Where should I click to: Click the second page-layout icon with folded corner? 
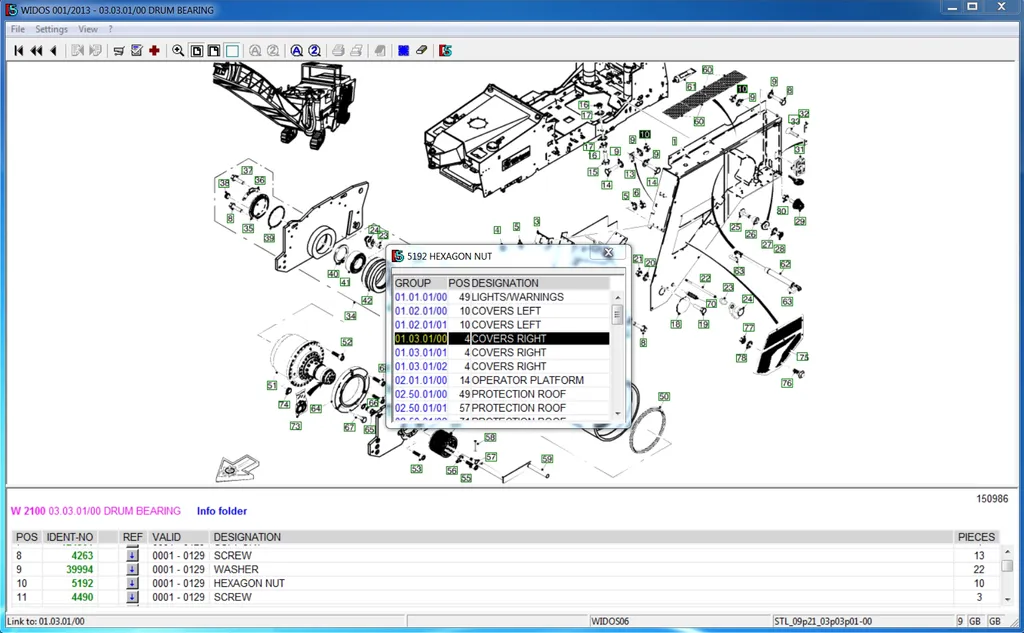tap(214, 50)
